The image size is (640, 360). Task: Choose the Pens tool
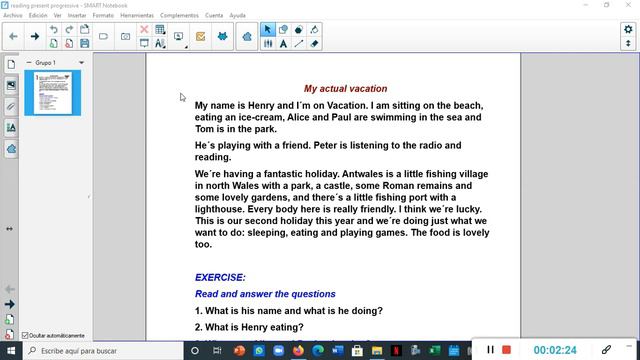click(x=268, y=43)
